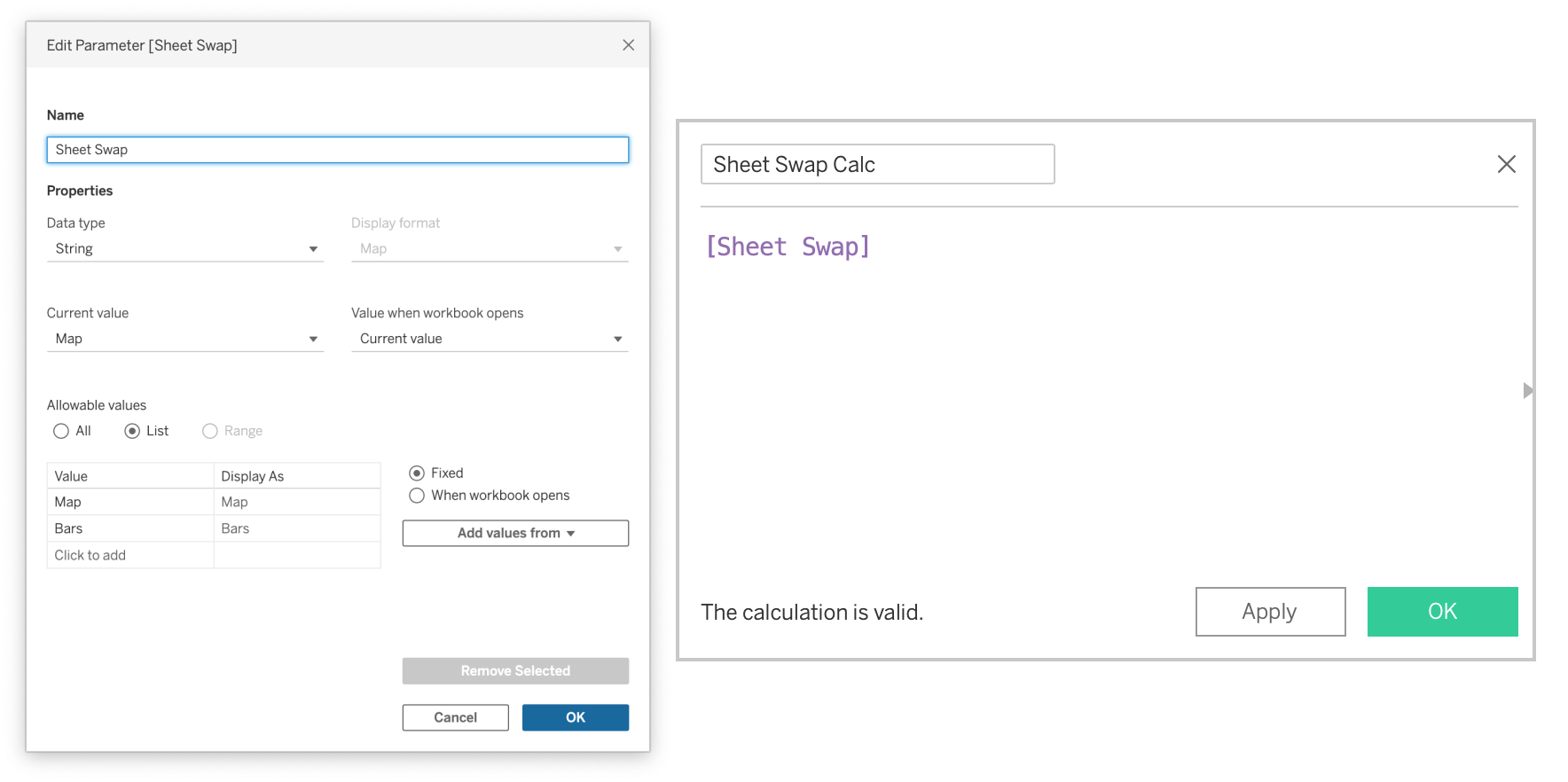Click the Sheet Swap Calc title field
Screen dimensions: 1568x782
coord(877,164)
